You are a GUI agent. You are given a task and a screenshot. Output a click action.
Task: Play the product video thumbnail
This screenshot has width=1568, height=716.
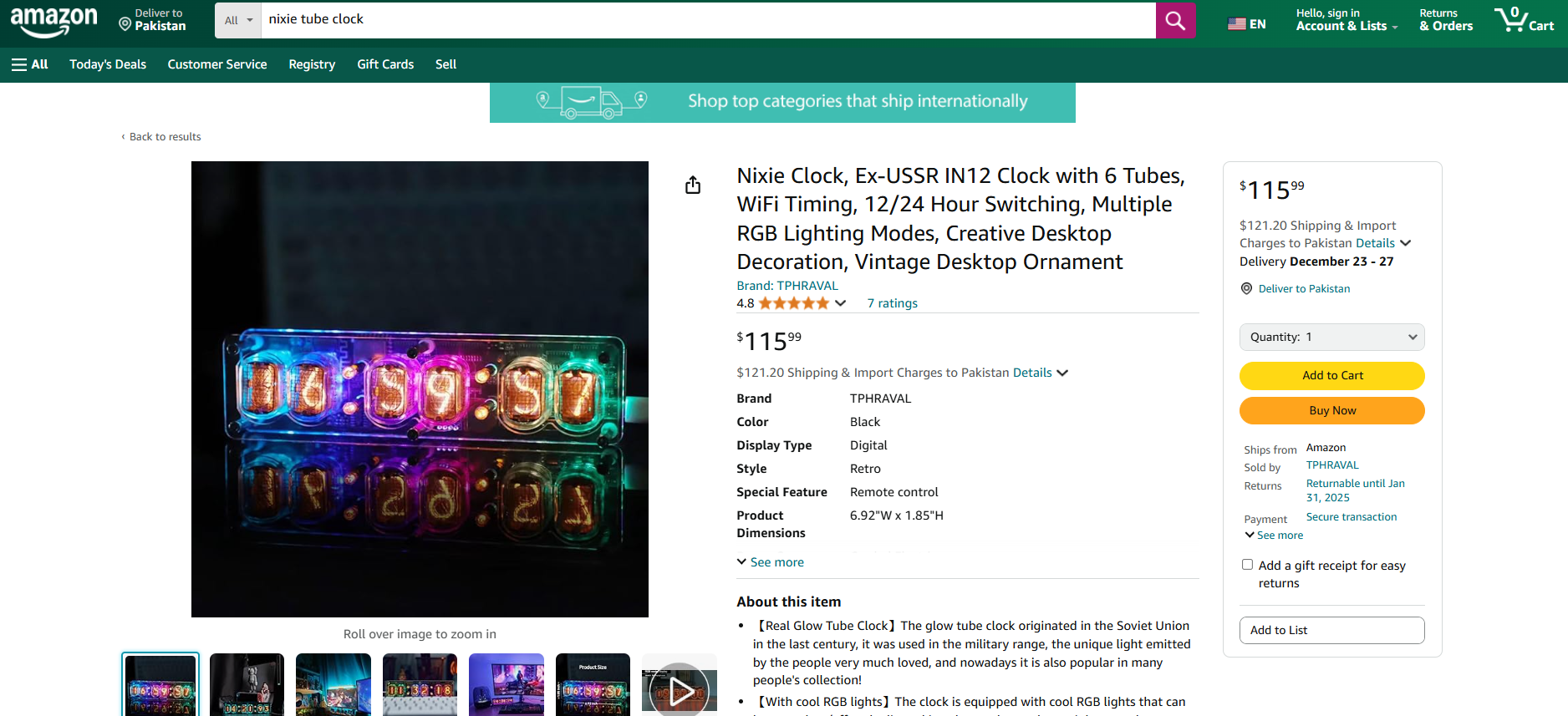point(679,690)
